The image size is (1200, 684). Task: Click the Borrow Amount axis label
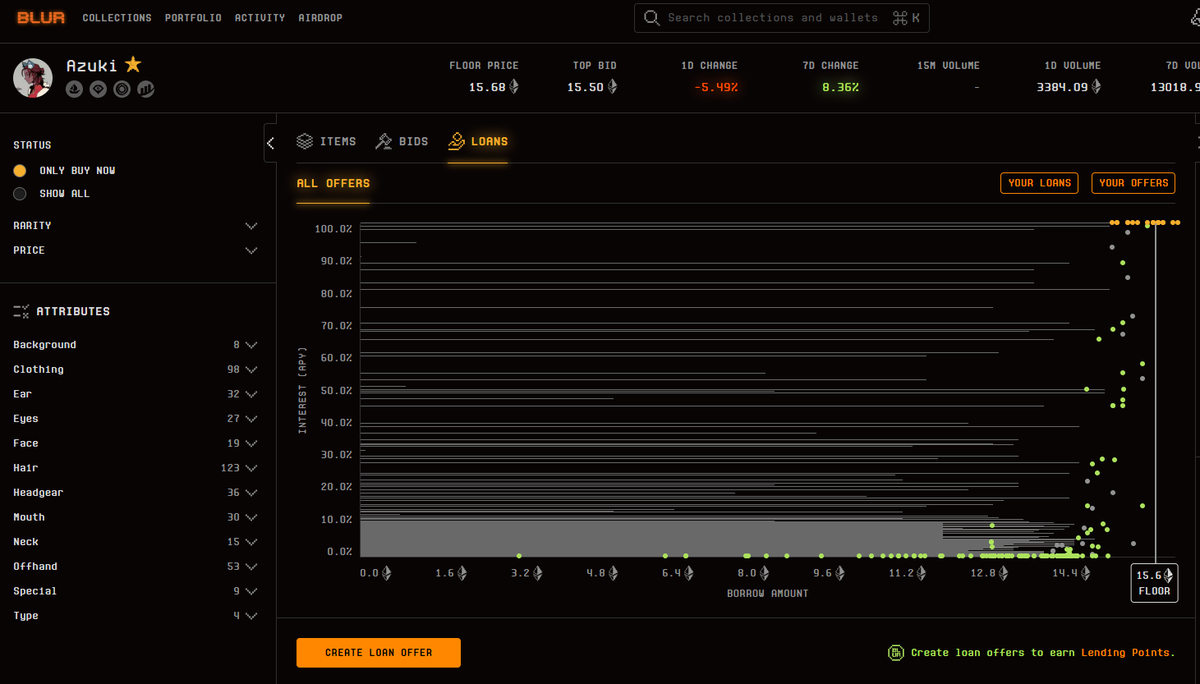coord(768,593)
